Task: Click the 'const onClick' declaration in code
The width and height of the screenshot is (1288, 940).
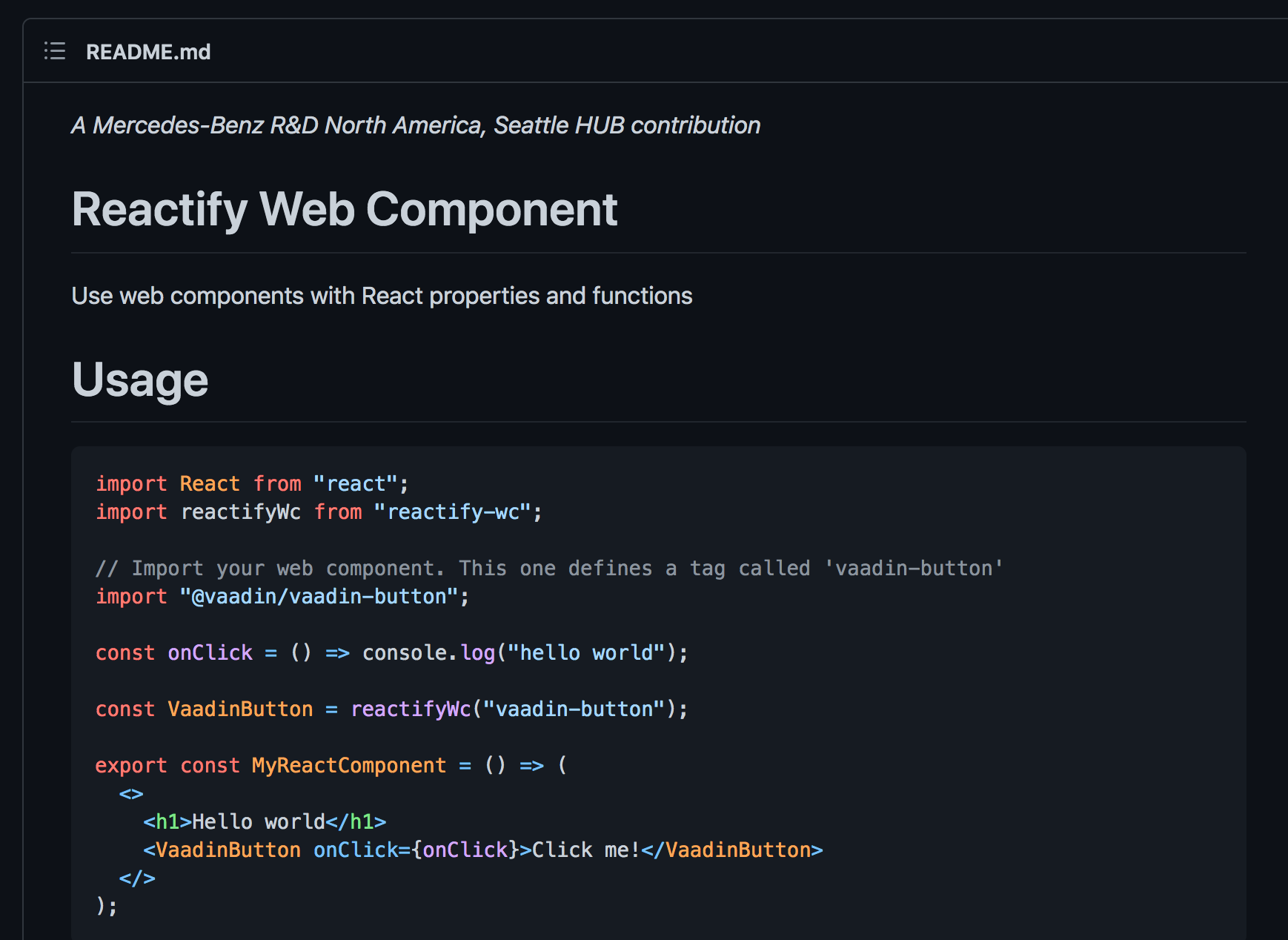Action: pyautogui.click(x=174, y=653)
